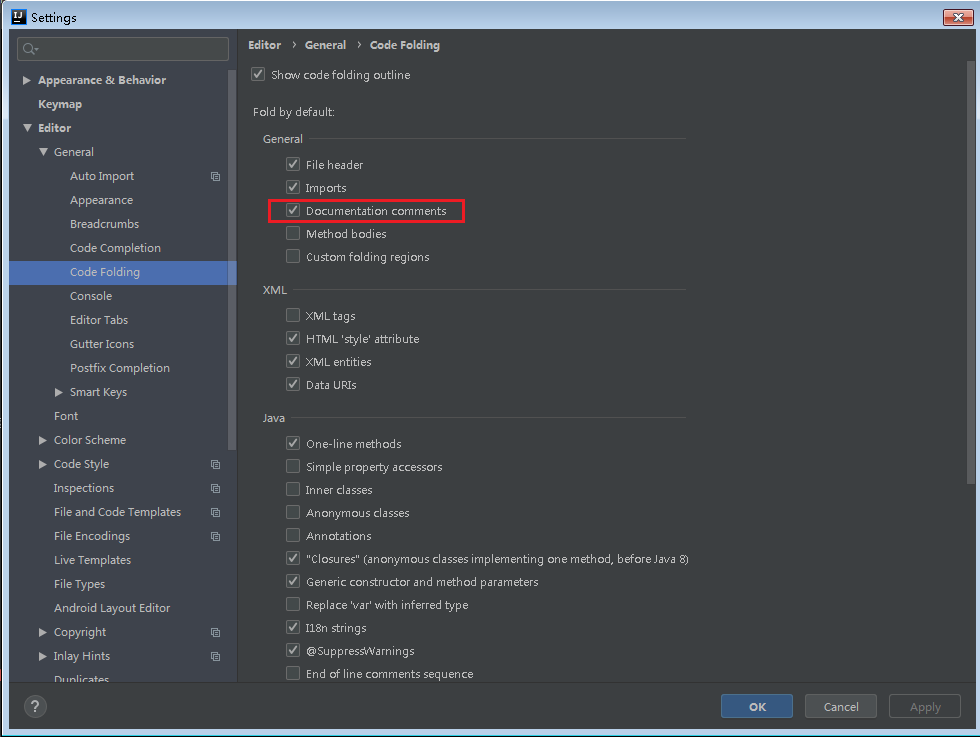Click the icon beside Inspections
Screen dimensions: 980x737
click(x=215, y=488)
